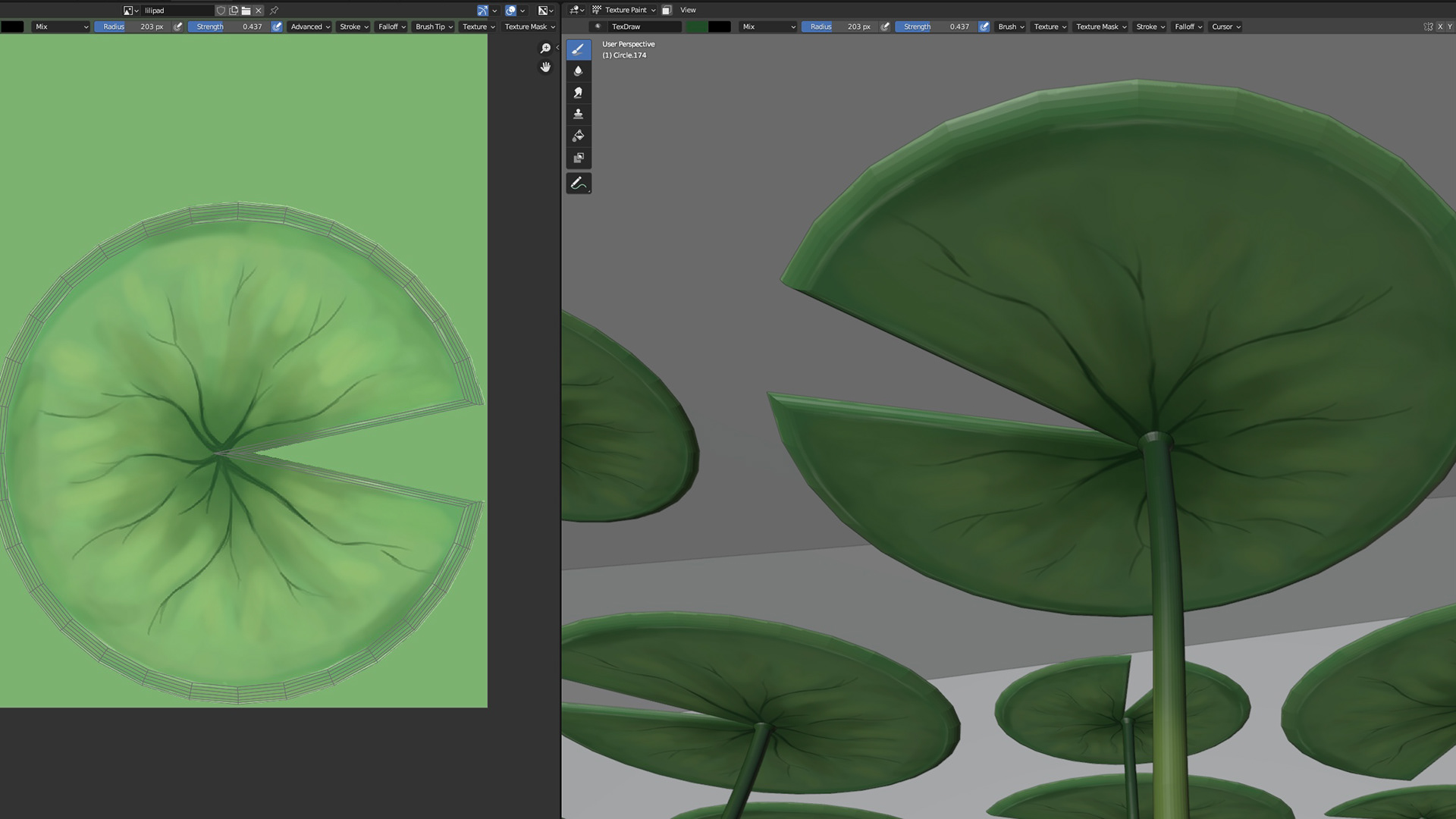This screenshot has height=819, width=1456.
Task: Pick the black secondary color swatch
Action: coord(720,27)
